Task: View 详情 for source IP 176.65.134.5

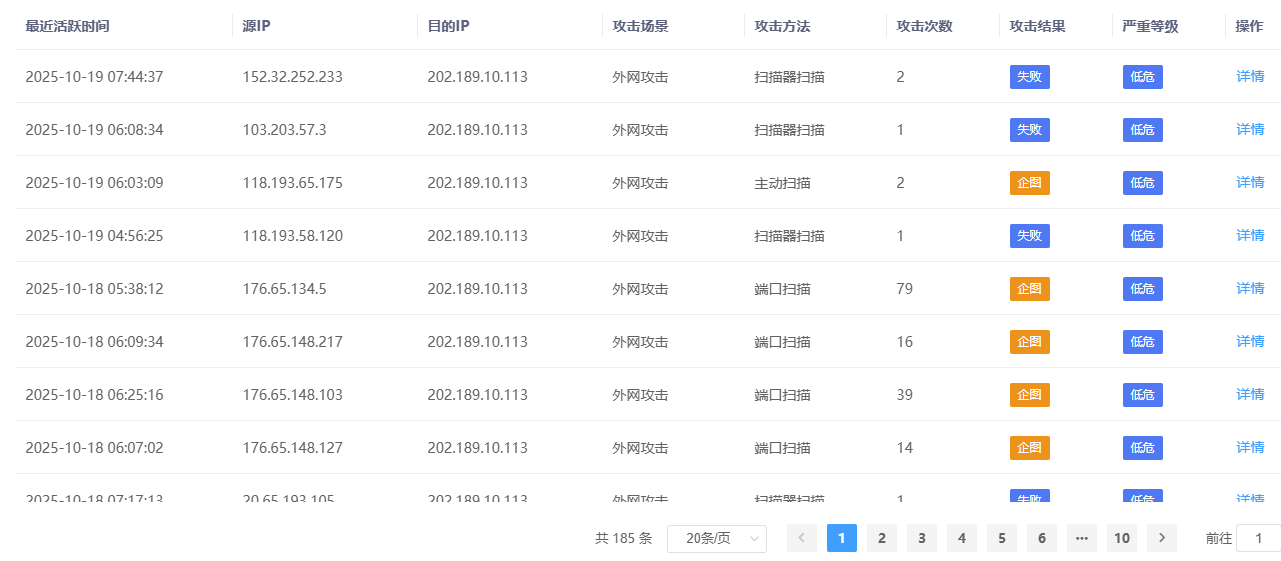Action: click(1250, 288)
